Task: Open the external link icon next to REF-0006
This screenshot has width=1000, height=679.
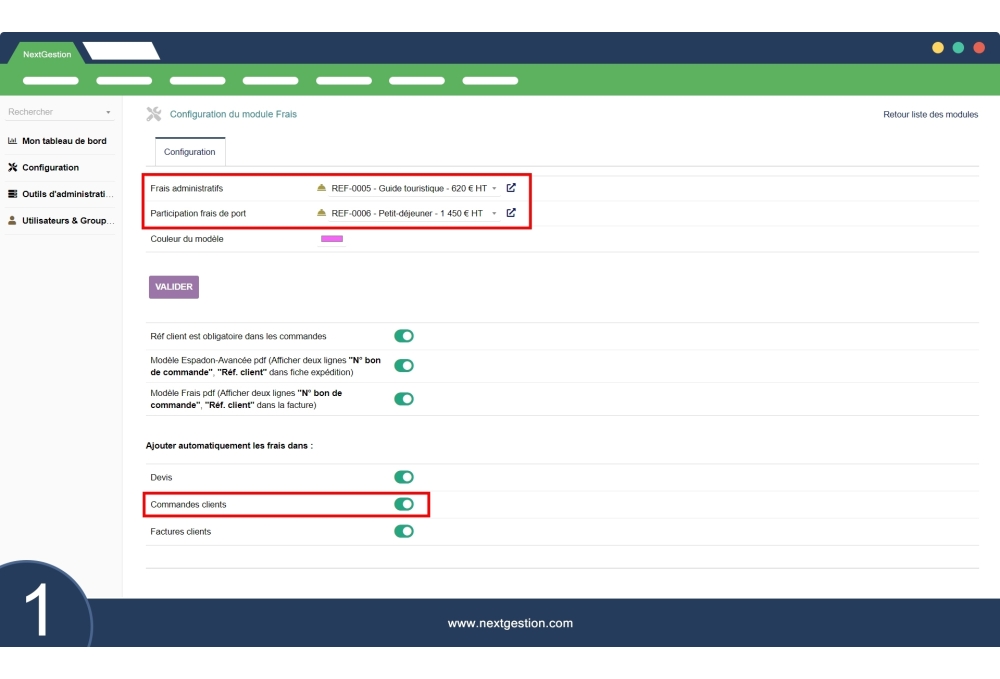Action: click(511, 213)
